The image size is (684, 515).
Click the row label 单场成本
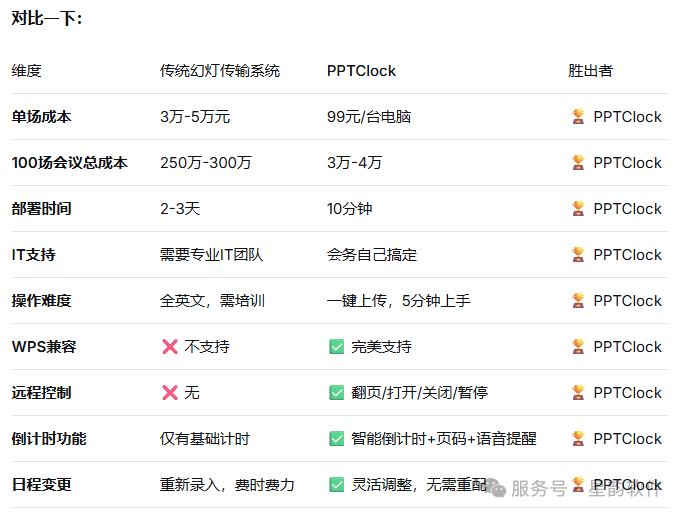(x=41, y=117)
